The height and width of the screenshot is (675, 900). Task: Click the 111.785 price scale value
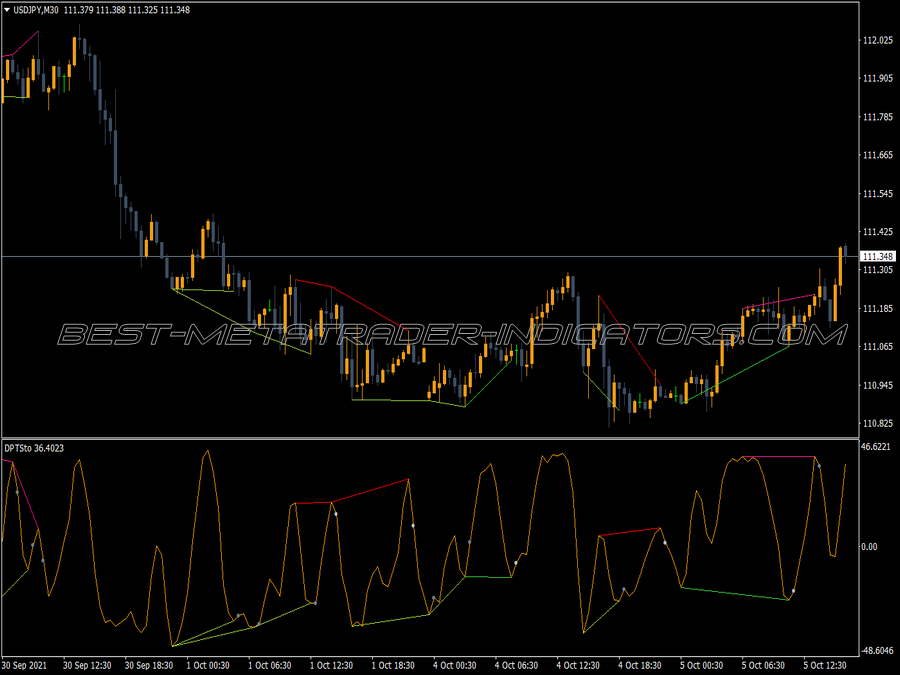[x=878, y=117]
